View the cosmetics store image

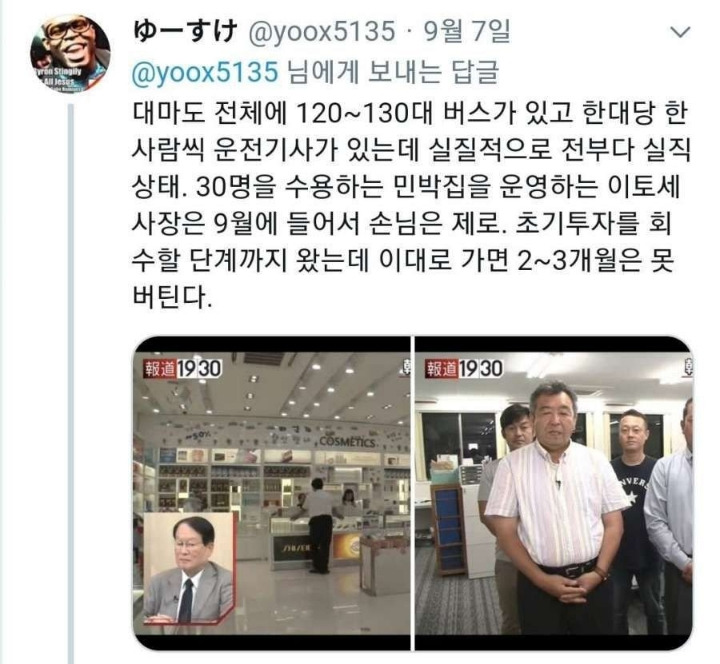(x=271, y=493)
